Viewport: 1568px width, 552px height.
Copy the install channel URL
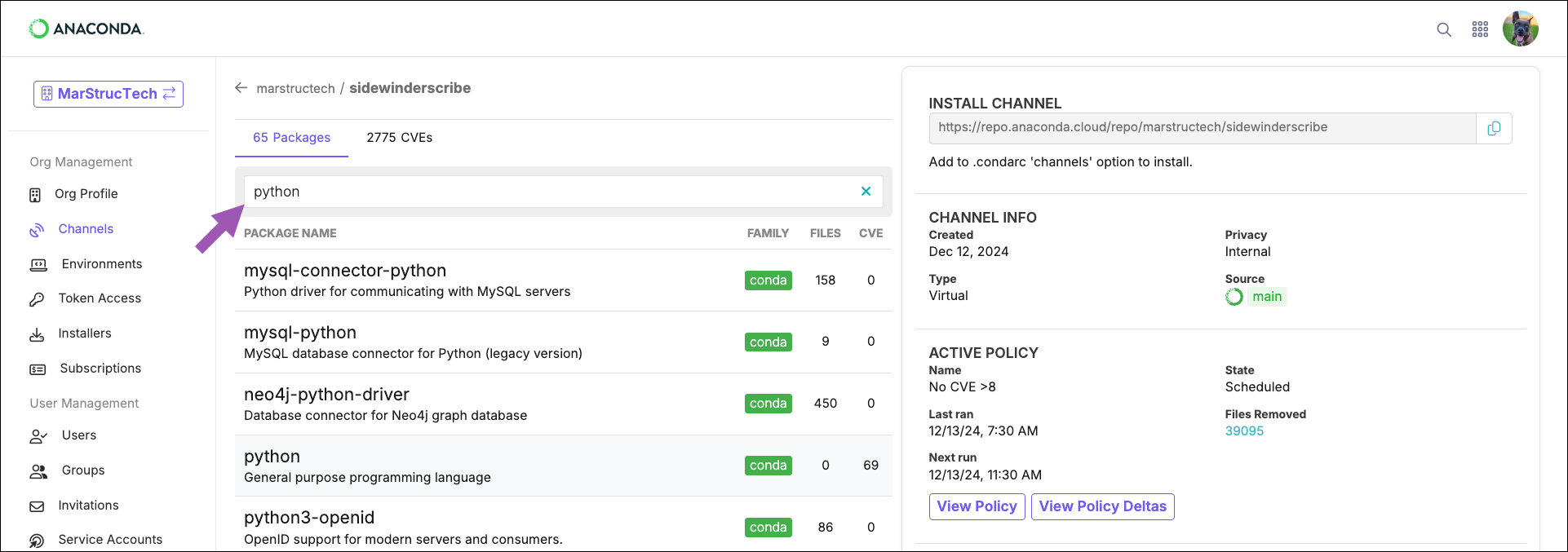[x=1495, y=128]
